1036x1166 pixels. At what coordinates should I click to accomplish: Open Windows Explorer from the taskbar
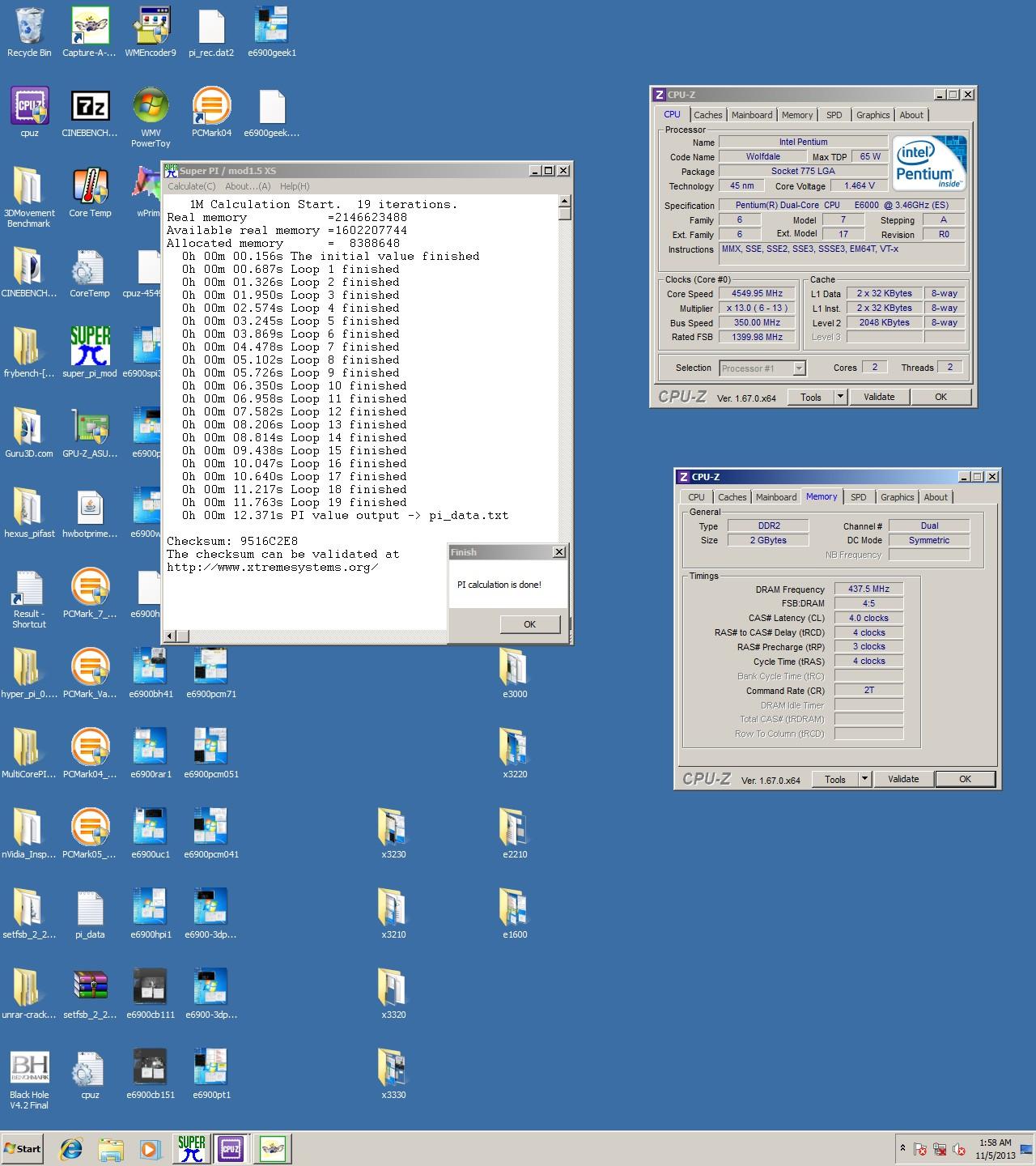pyautogui.click(x=111, y=1148)
